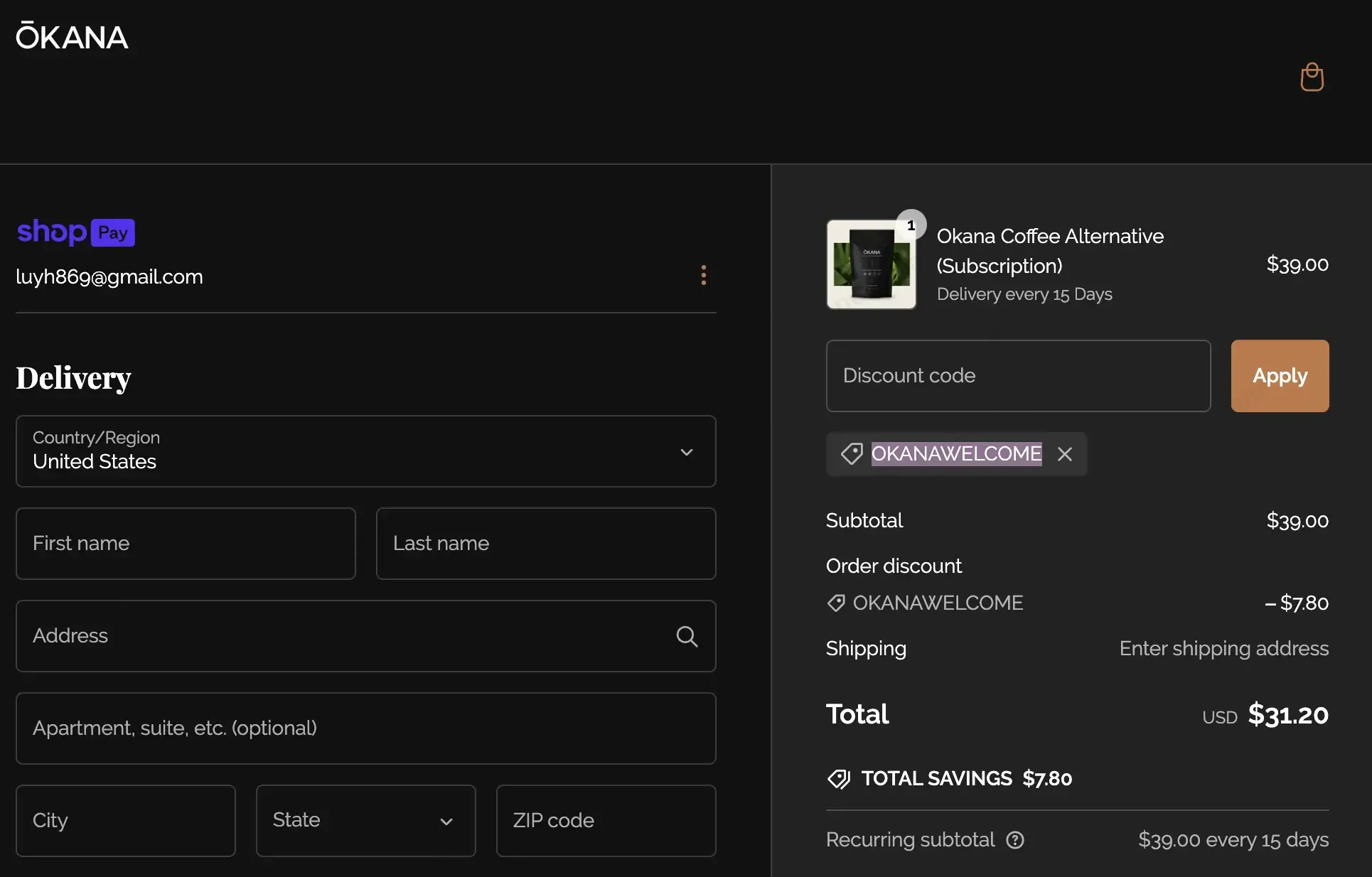Screen dimensions: 1372x877
Task: Select the Apartment, suite field
Action: coord(365,728)
